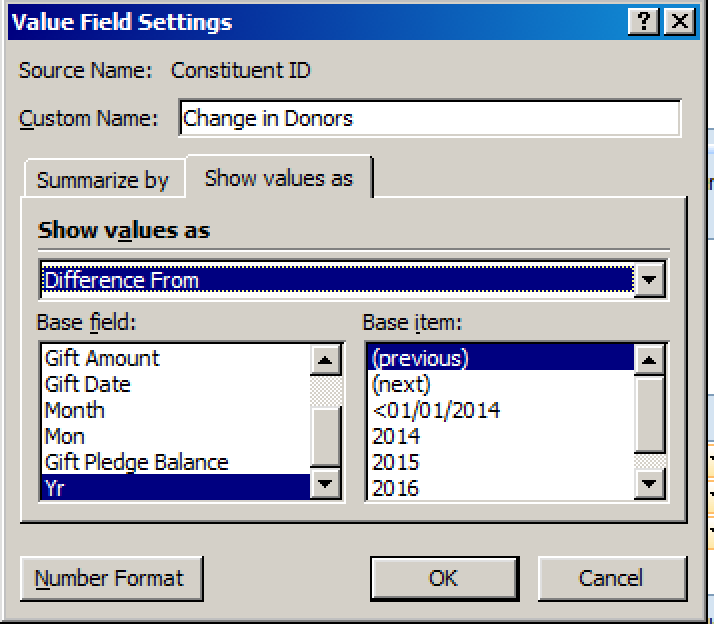Click in the Custom Name text field
Image resolution: width=714 pixels, height=624 pixels.
[429, 118]
